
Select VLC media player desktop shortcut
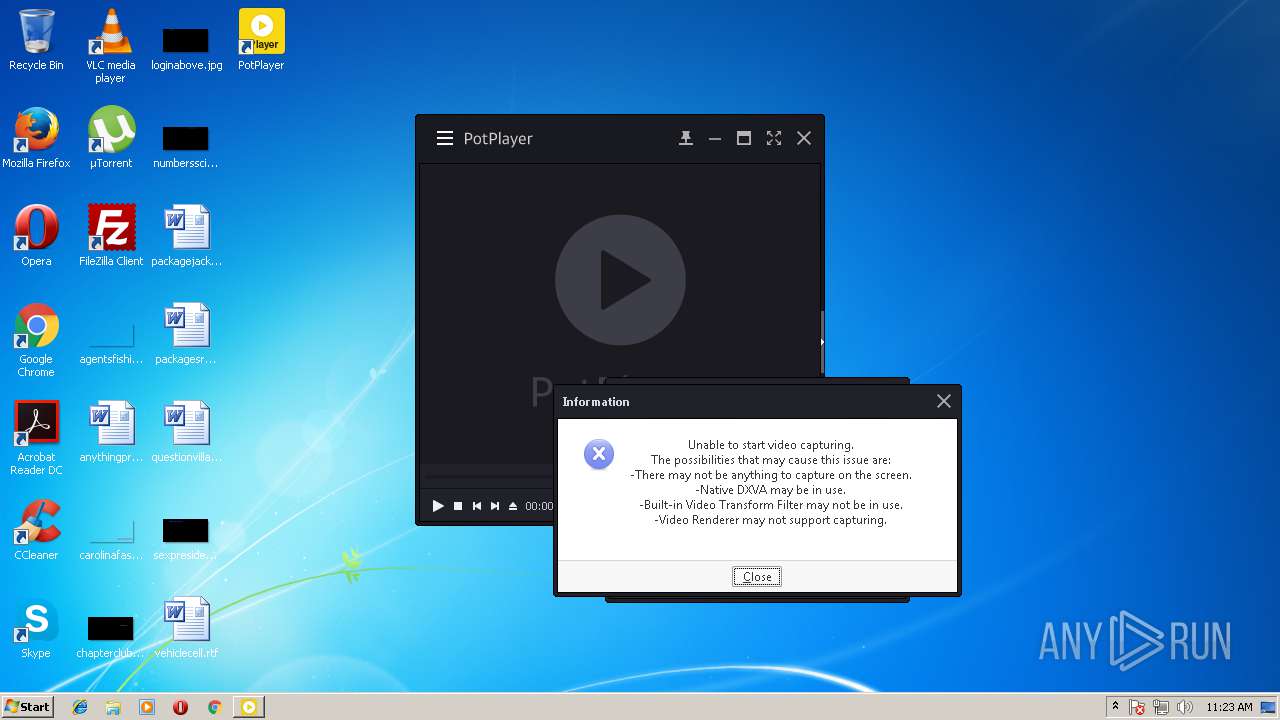click(110, 46)
